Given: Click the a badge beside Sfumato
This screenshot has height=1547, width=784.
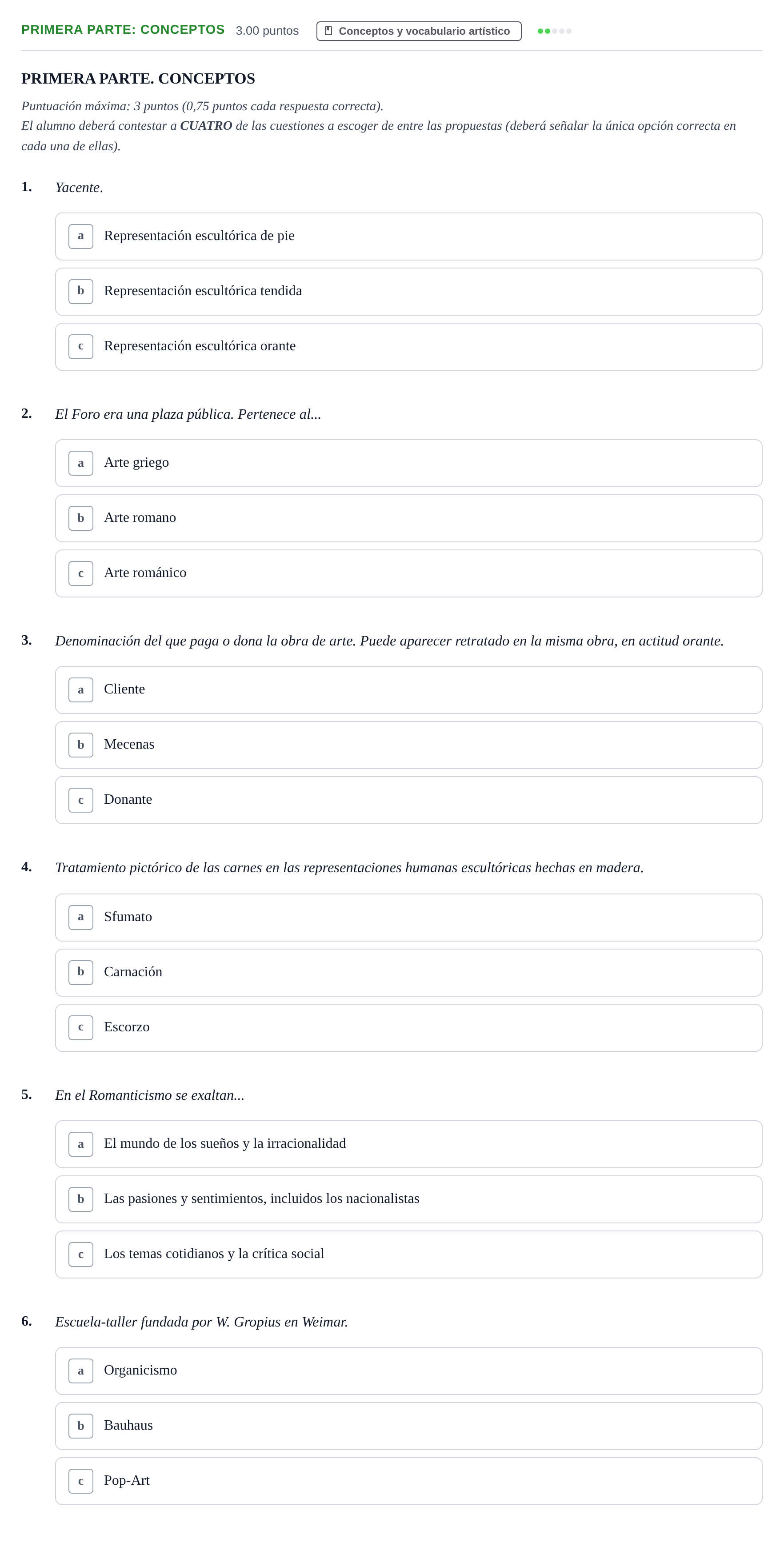Looking at the screenshot, I should pyautogui.click(x=80, y=917).
